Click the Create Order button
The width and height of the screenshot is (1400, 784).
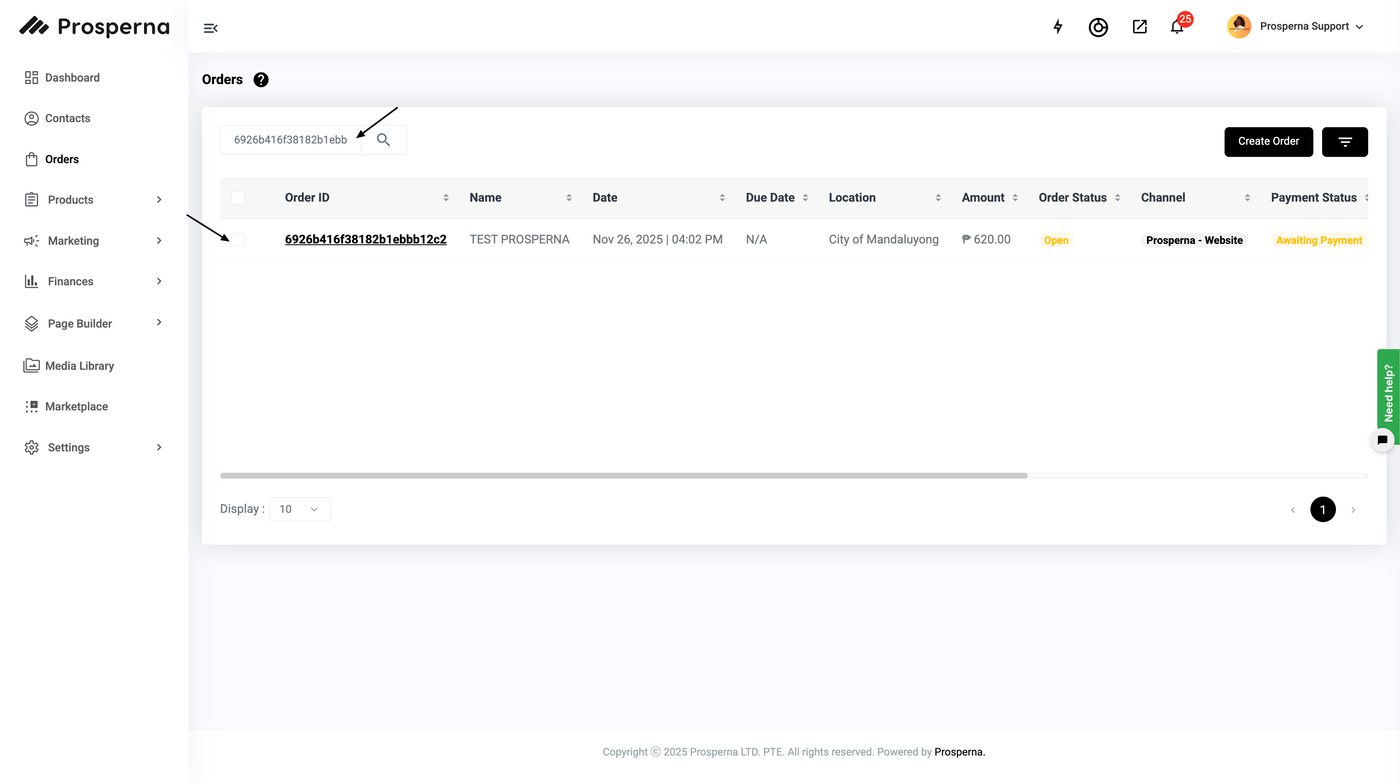click(1268, 142)
